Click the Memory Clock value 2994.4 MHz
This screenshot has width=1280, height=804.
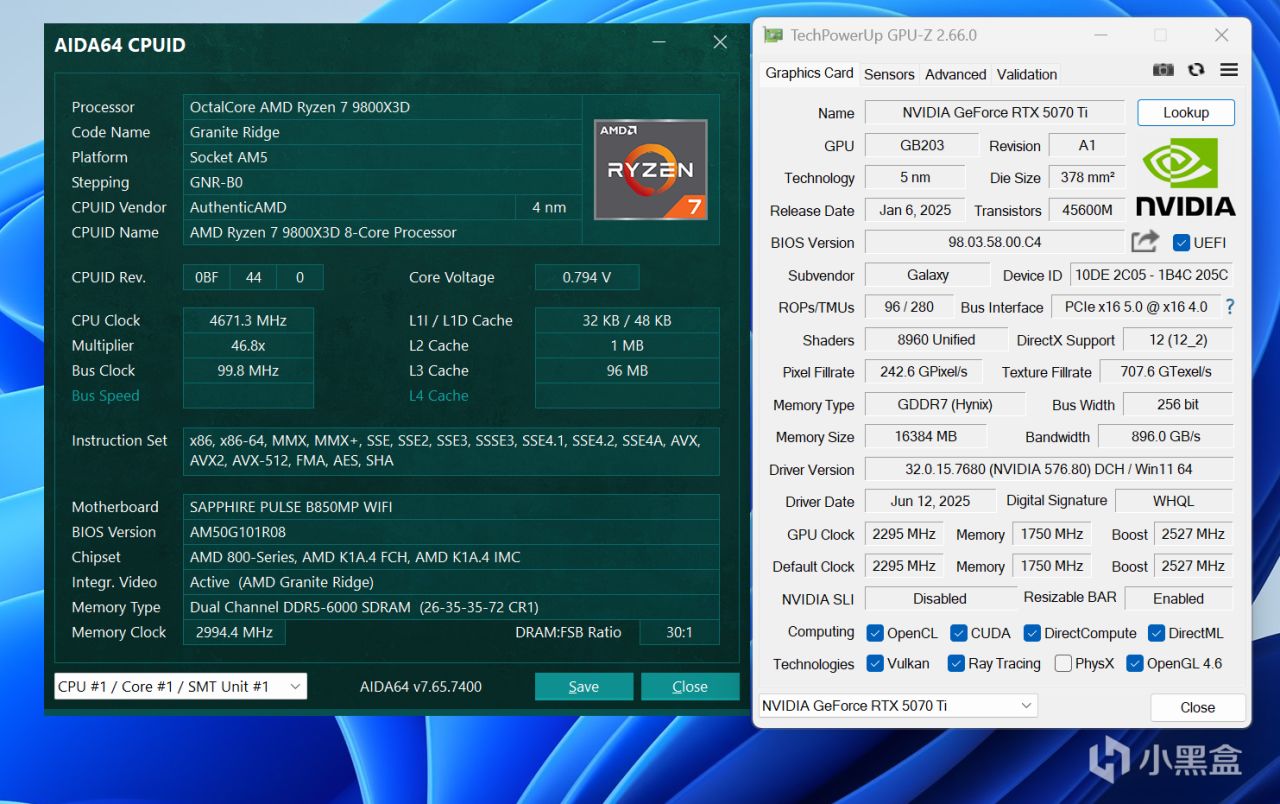click(x=234, y=632)
